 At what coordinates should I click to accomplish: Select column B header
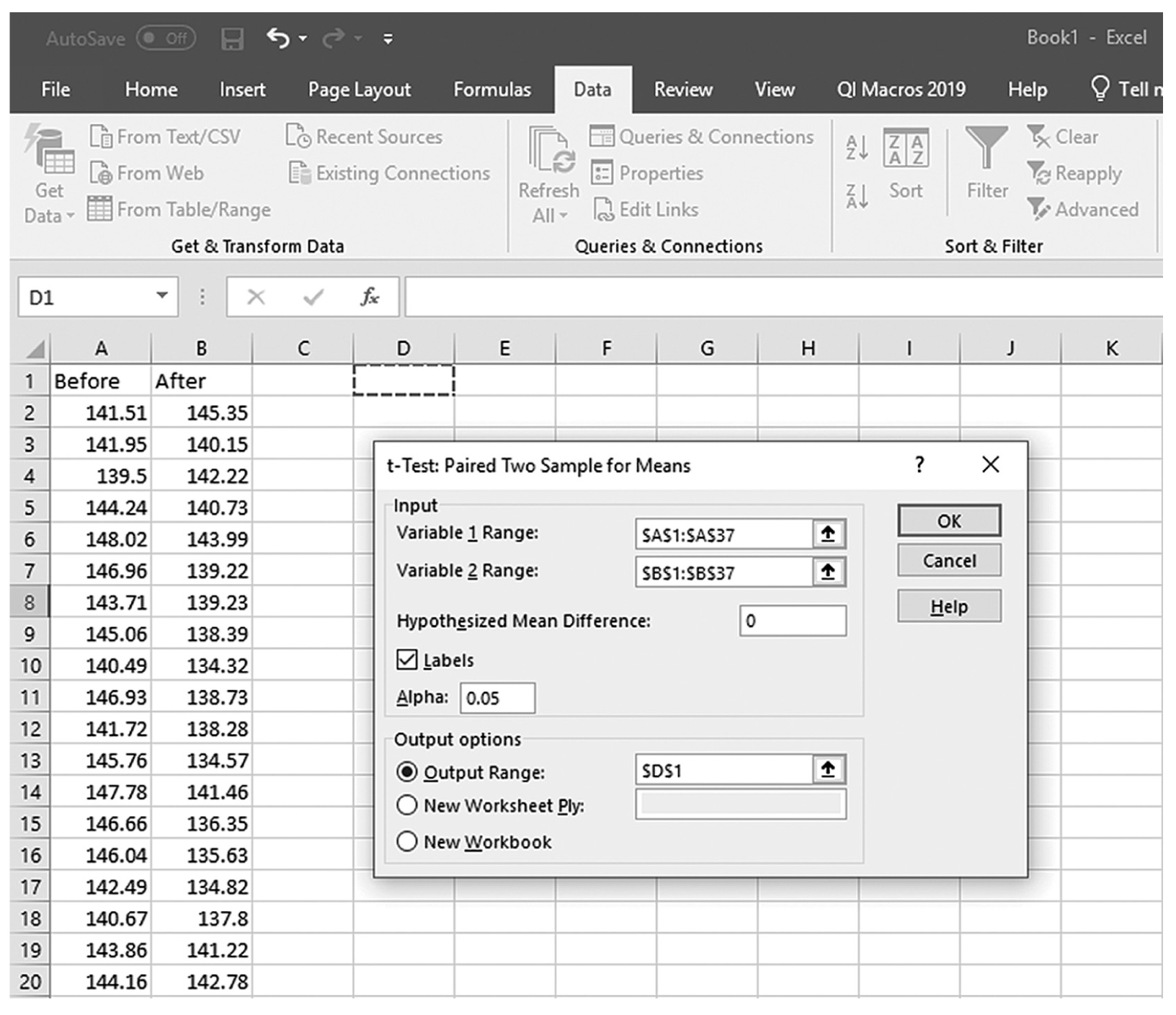(202, 349)
